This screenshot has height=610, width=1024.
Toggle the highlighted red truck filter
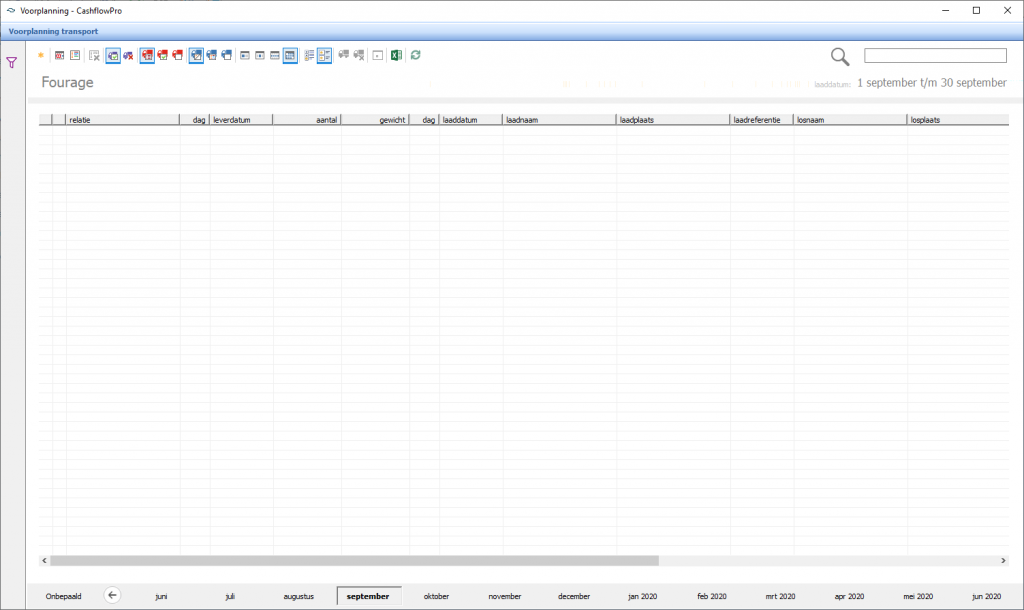coord(147,55)
